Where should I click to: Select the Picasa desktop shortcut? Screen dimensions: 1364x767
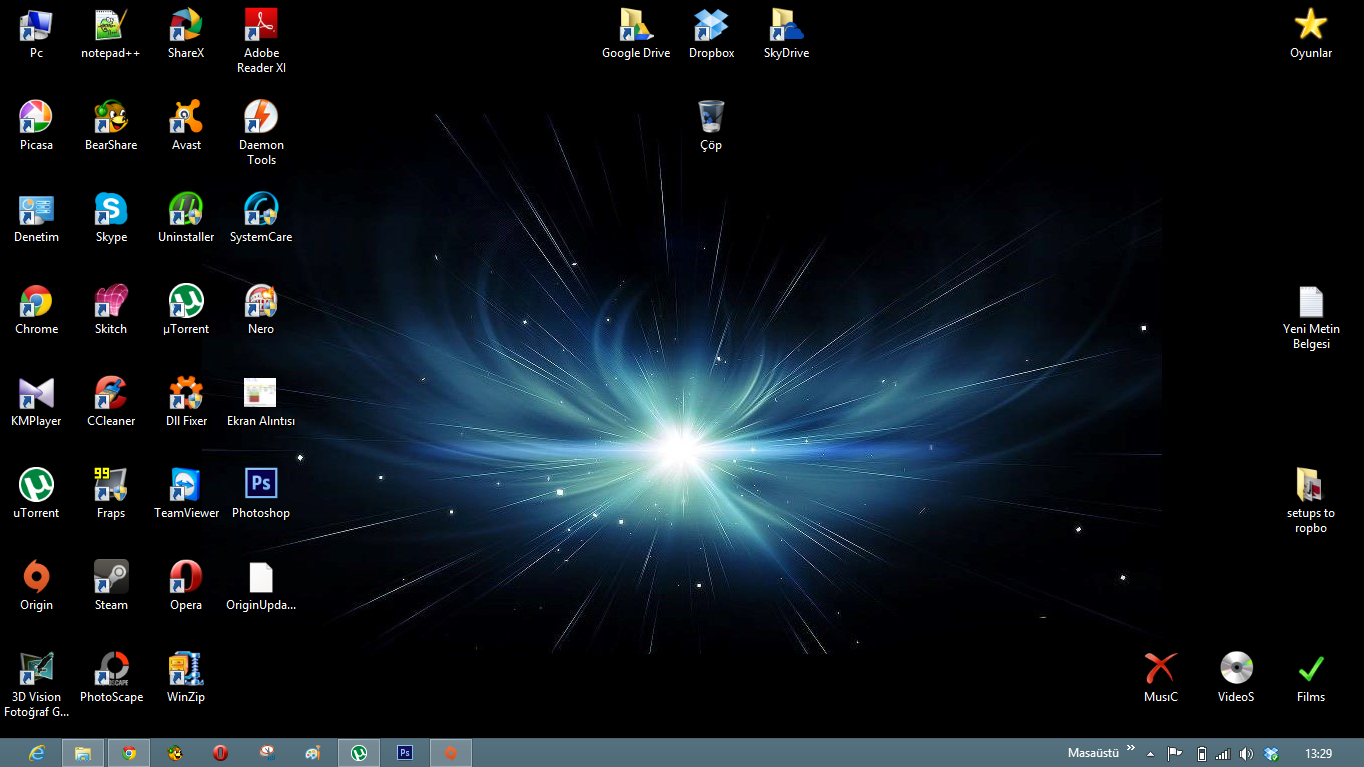pos(36,125)
